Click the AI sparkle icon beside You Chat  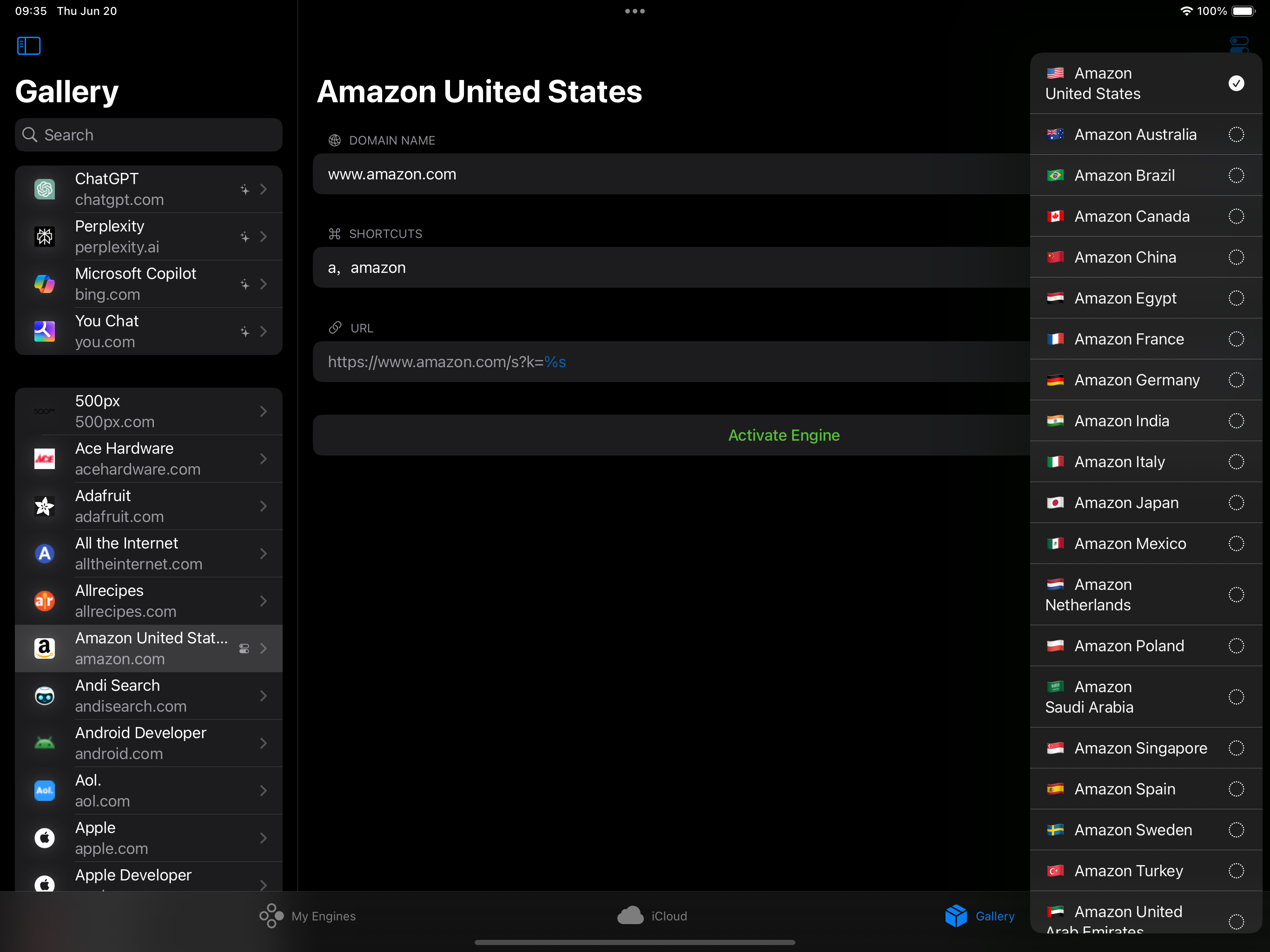pyautogui.click(x=245, y=331)
